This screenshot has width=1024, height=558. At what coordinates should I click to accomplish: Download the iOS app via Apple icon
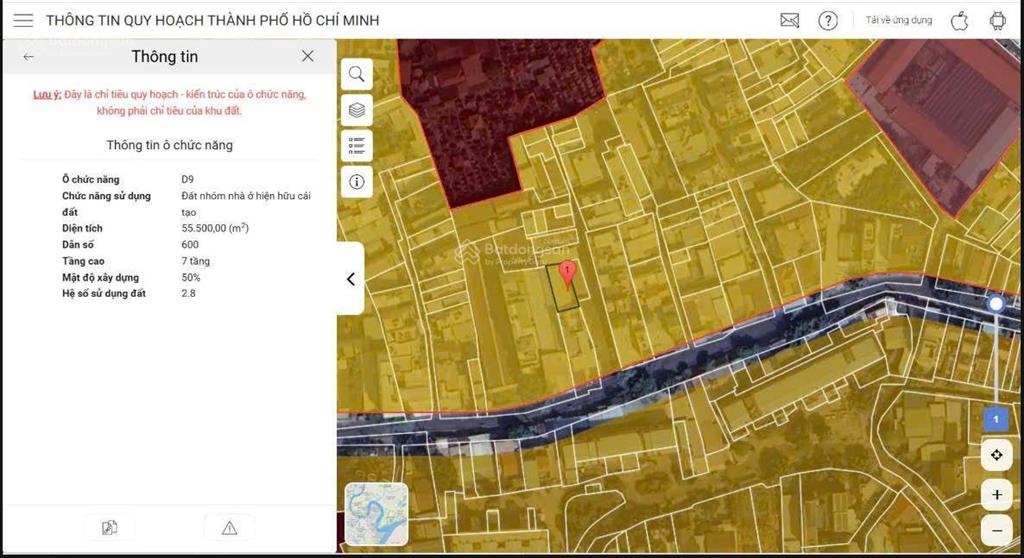click(x=959, y=20)
